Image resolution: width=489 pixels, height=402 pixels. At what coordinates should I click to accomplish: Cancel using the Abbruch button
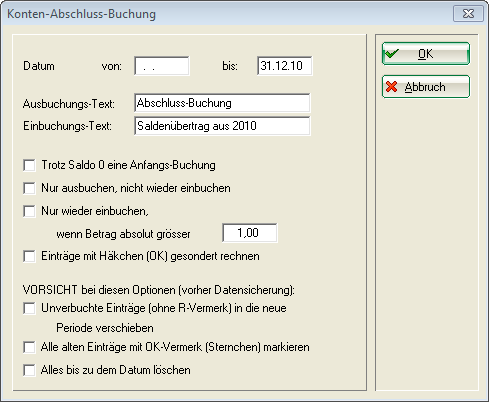tap(426, 87)
